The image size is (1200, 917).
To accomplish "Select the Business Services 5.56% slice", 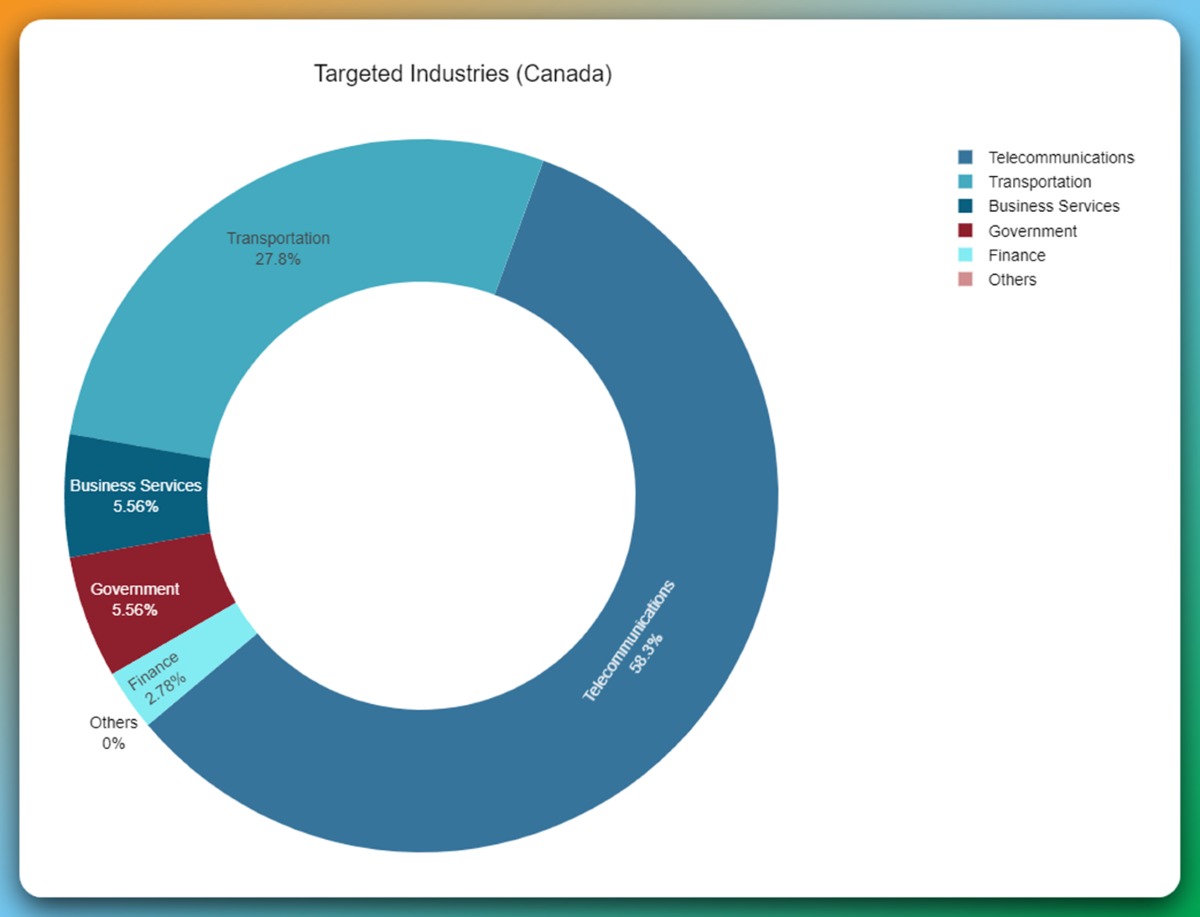I will pos(136,496).
